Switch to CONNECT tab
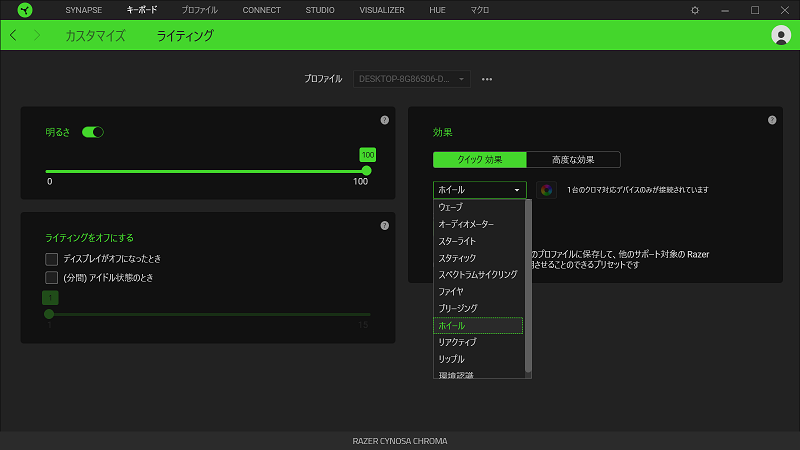This screenshot has height=450, width=800. [261, 10]
